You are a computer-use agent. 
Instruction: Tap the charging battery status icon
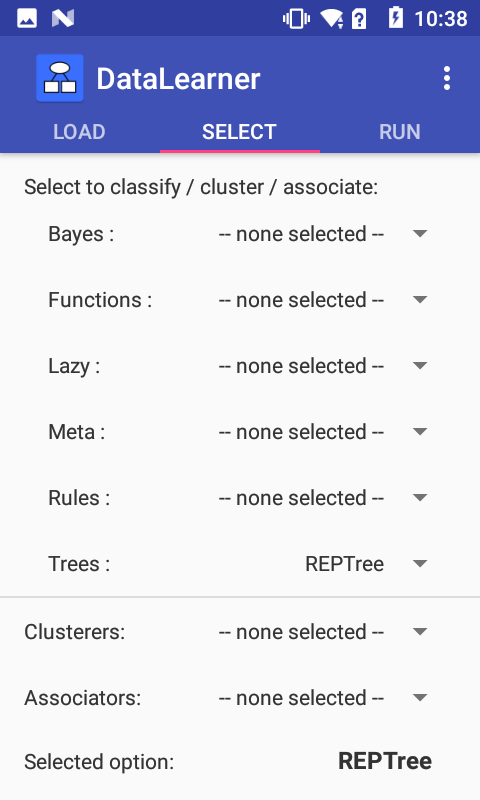point(396,17)
